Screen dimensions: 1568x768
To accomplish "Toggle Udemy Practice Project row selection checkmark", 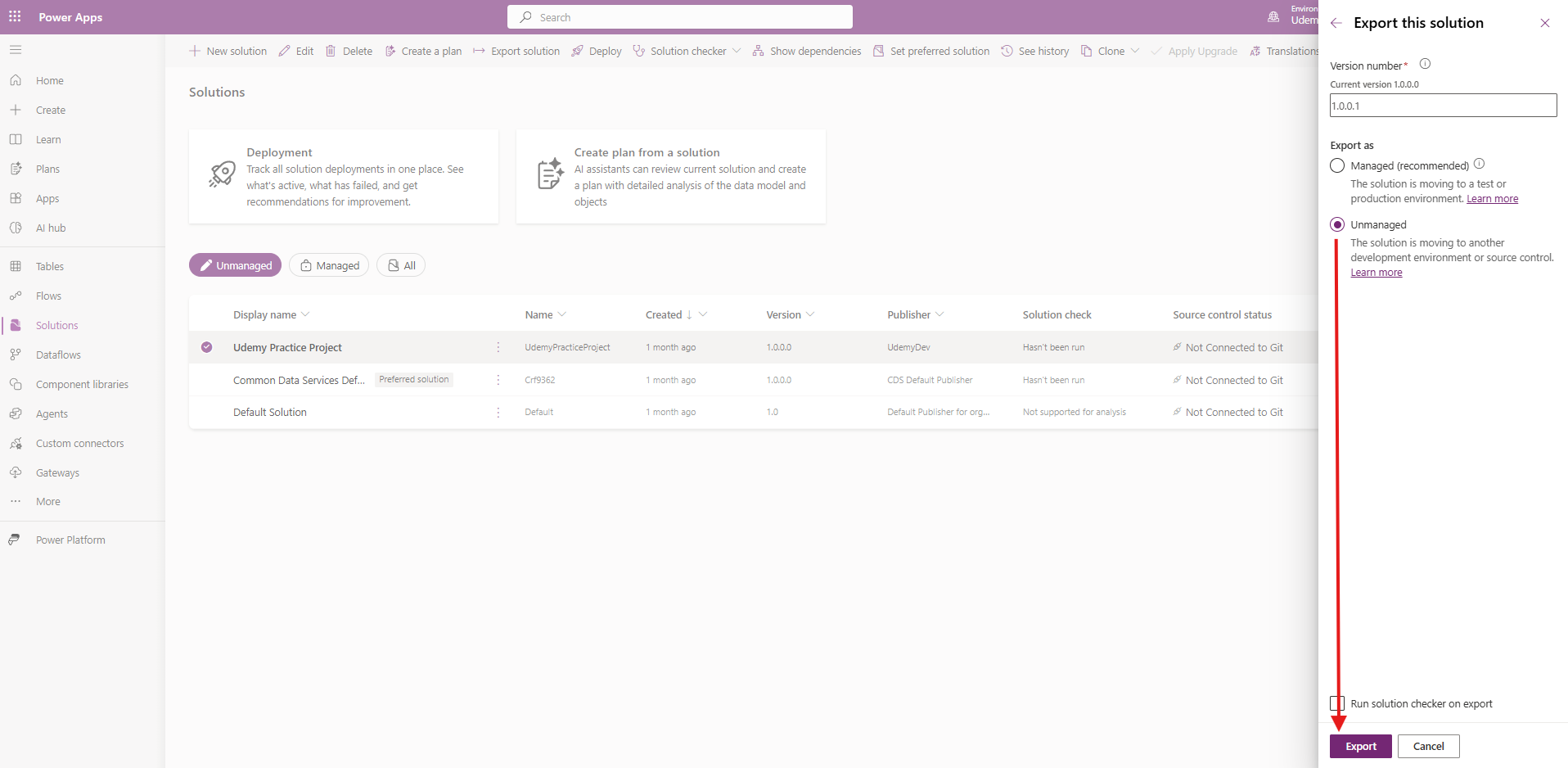I will [206, 347].
